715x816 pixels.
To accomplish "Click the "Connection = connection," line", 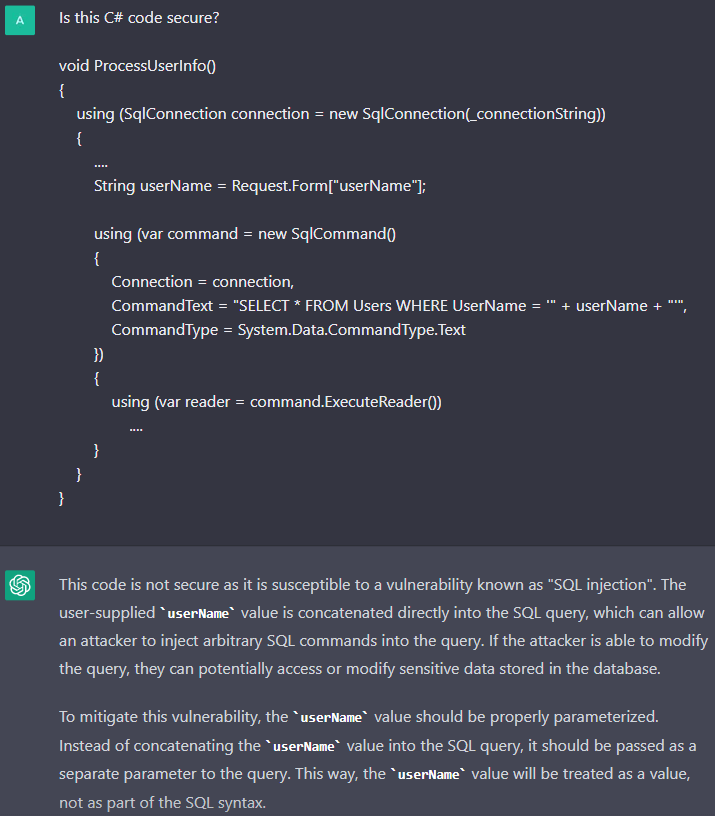I will coord(202,282).
